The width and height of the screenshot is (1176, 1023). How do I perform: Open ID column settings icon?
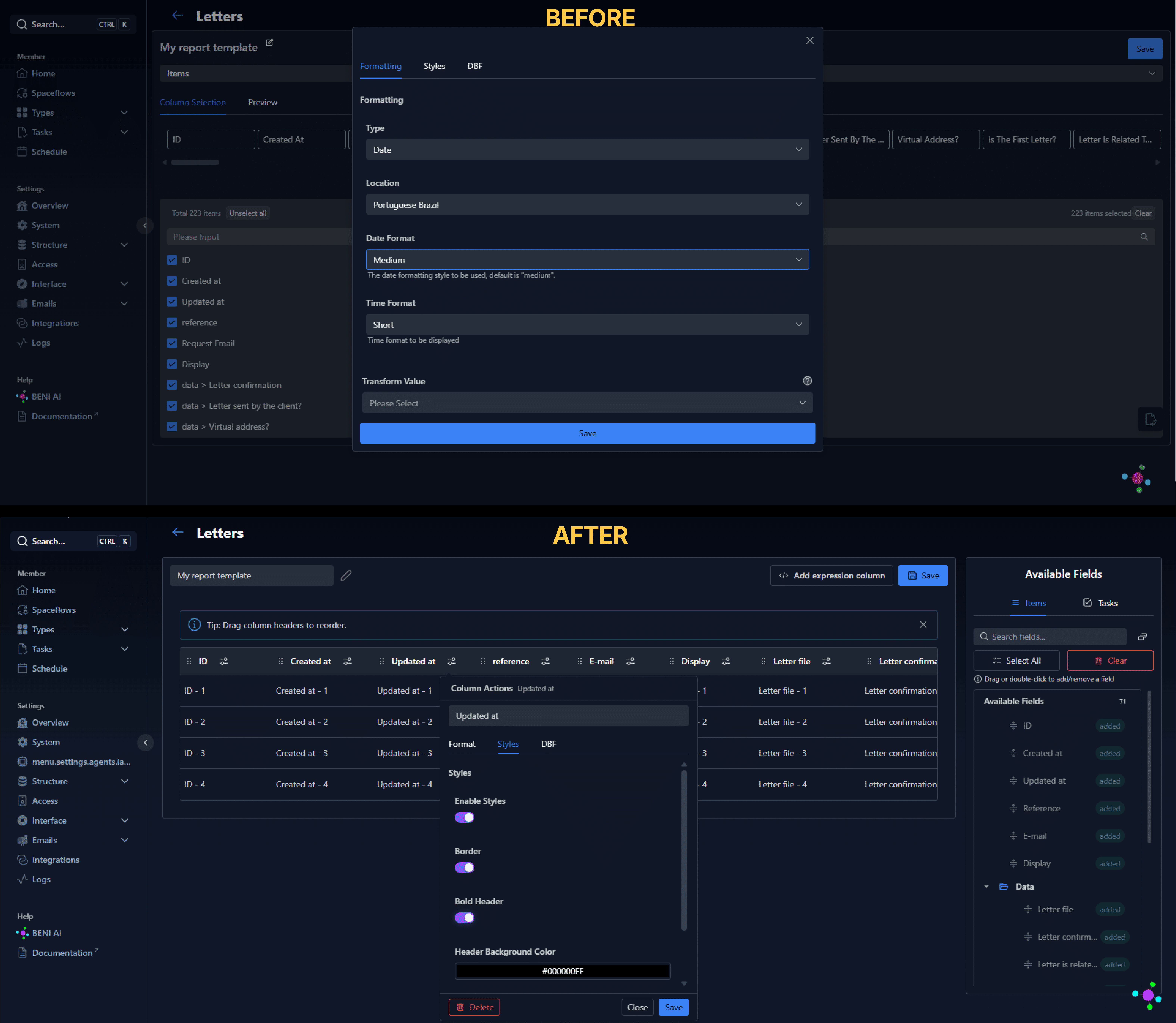click(224, 661)
